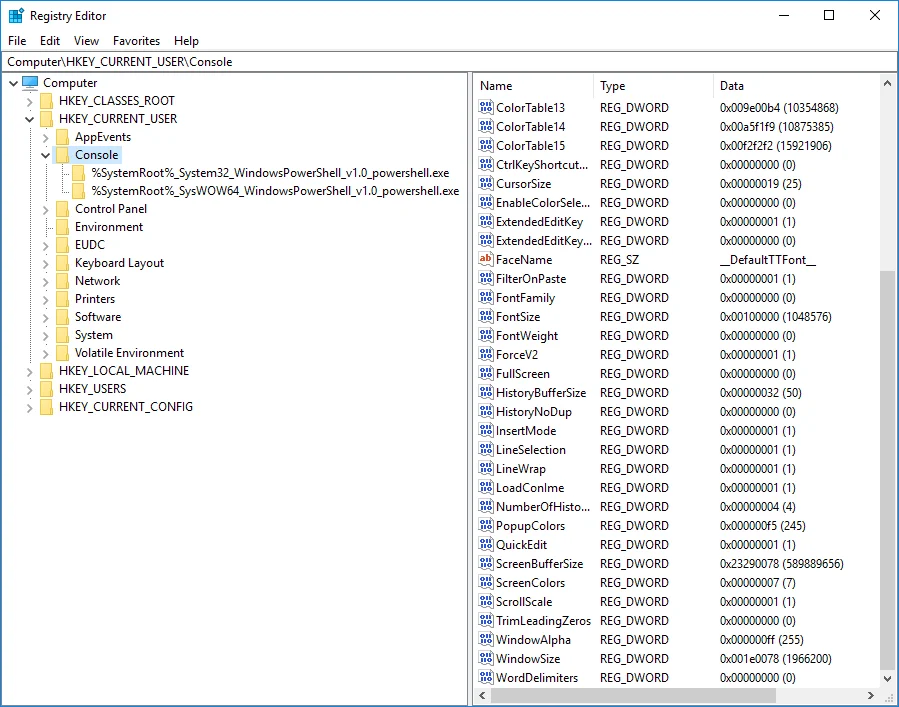
Task: Open the Edit menu
Action: point(50,41)
